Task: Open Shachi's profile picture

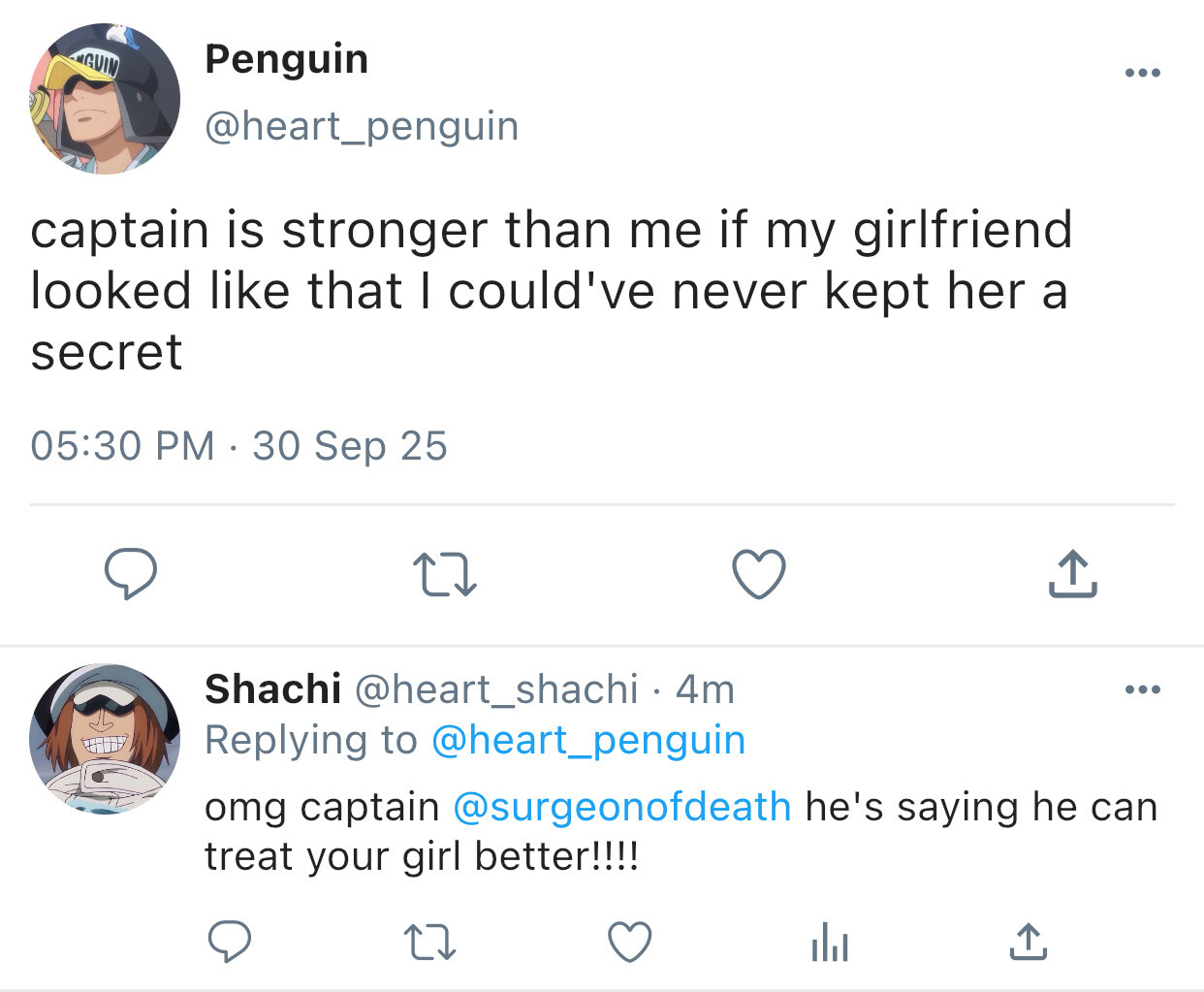Action: tap(105, 739)
